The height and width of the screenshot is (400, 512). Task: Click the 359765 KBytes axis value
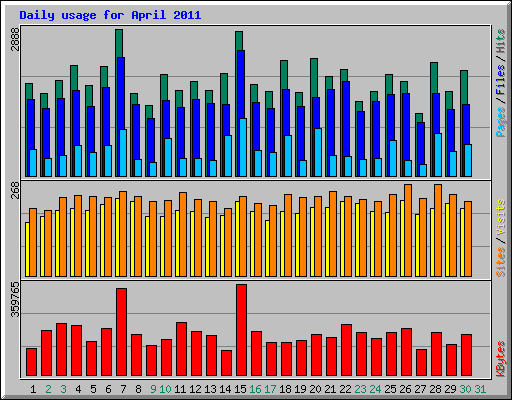pos(15,300)
